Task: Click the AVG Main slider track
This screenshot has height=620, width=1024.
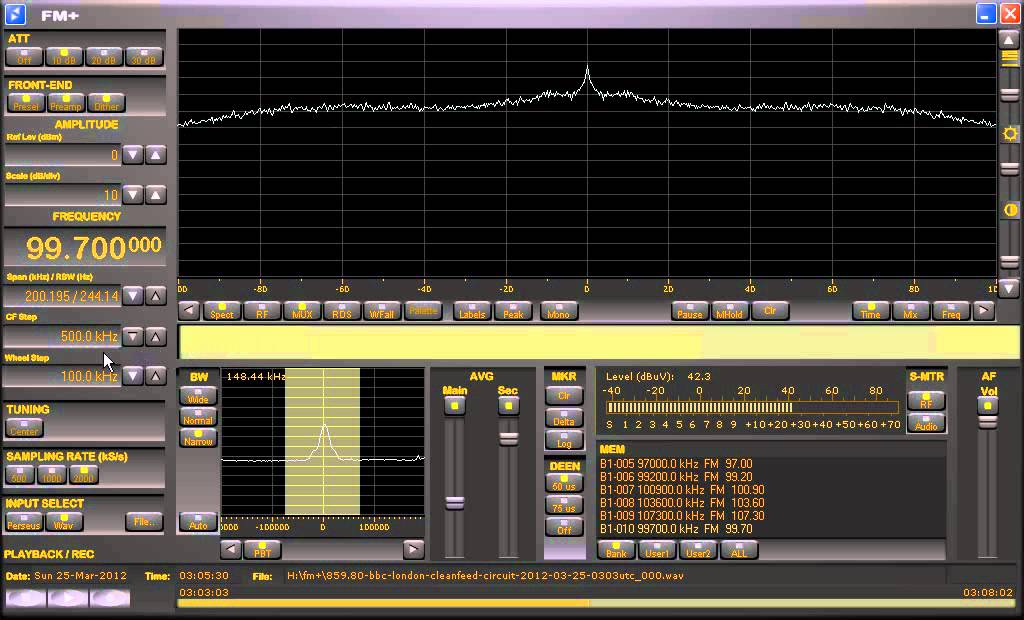Action: coord(455,487)
